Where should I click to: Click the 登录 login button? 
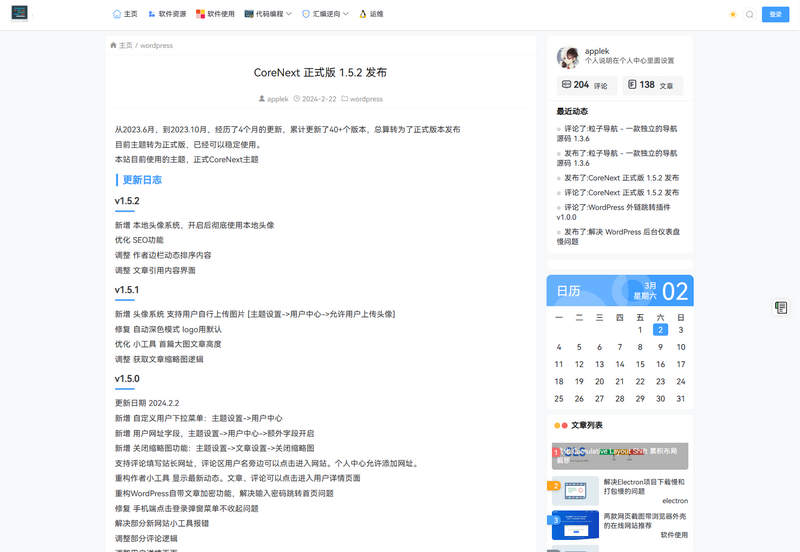tap(775, 14)
